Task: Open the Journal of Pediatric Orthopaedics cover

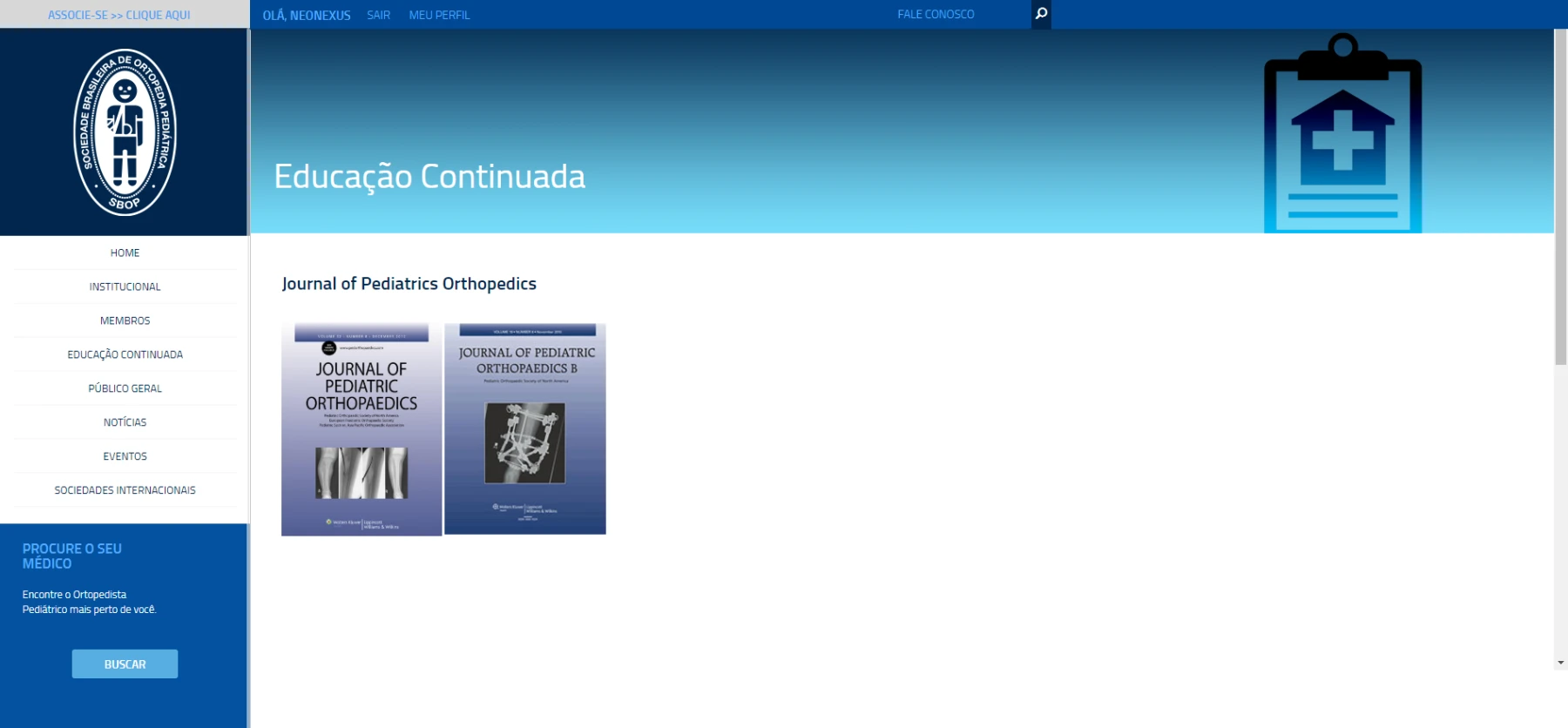Action: pyautogui.click(x=362, y=429)
